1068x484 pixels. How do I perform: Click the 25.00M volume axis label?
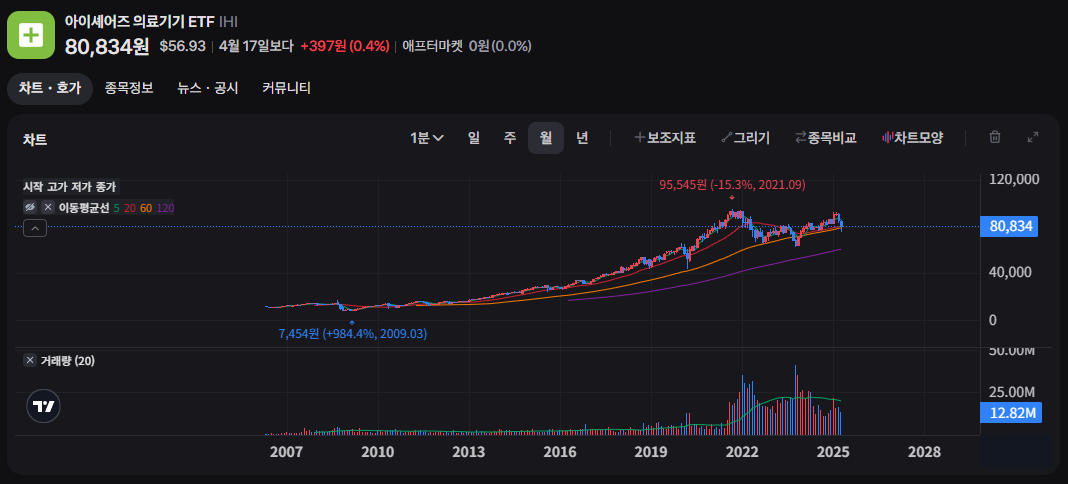(x=1012, y=392)
